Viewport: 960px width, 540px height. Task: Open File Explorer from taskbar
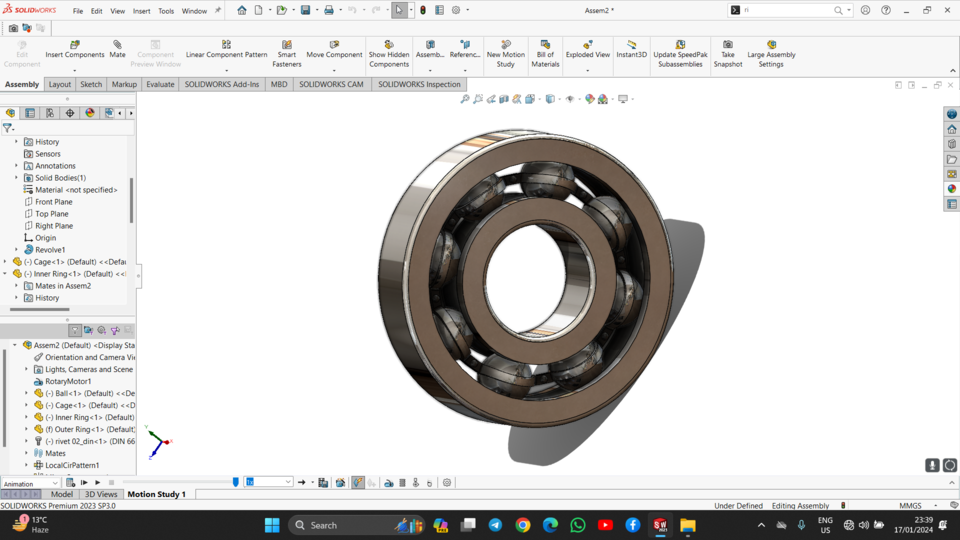688,525
